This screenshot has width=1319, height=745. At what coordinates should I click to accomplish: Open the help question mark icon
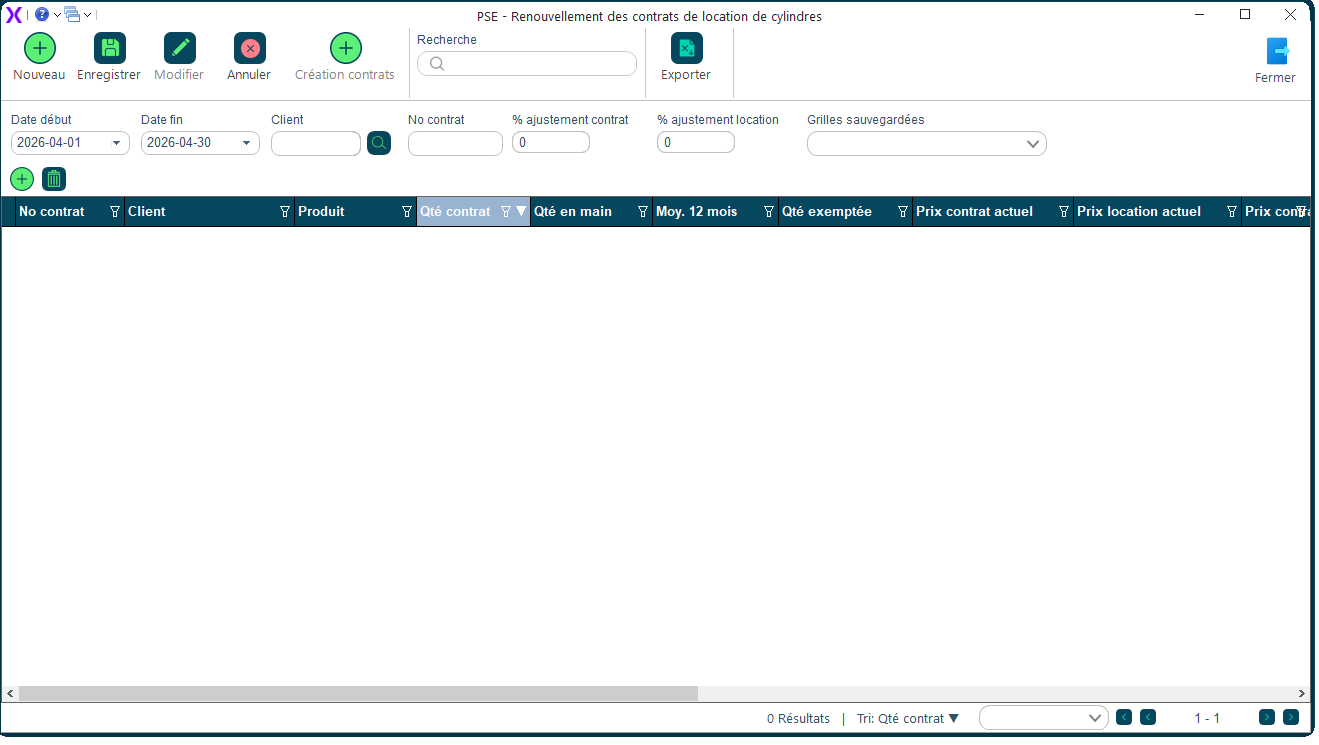(x=42, y=14)
